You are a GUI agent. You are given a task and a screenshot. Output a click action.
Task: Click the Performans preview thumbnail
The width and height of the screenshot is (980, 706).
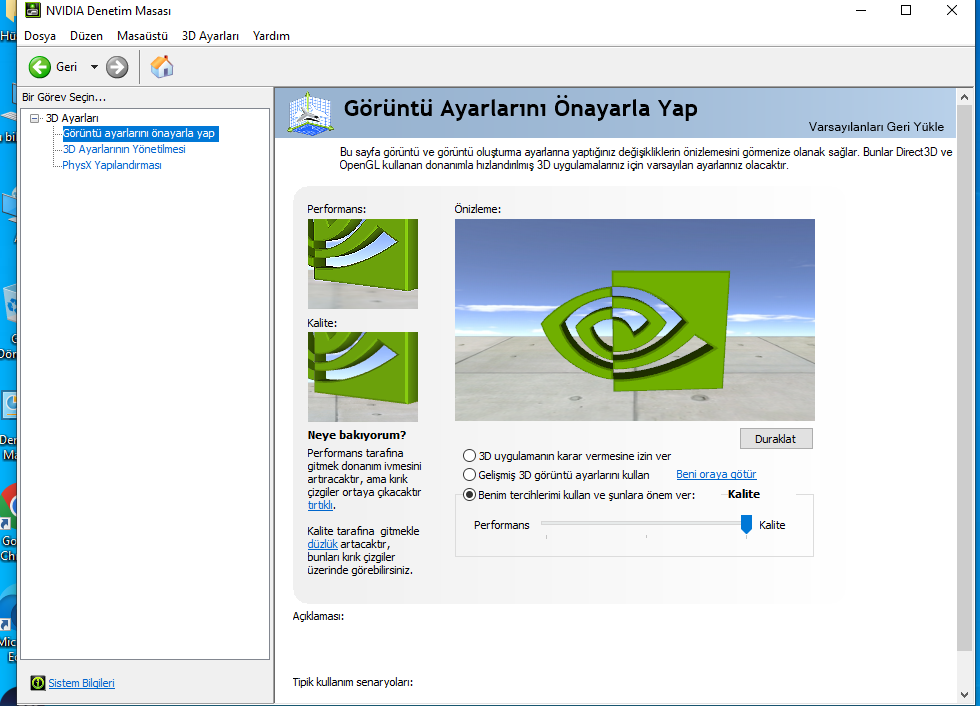coord(362,264)
